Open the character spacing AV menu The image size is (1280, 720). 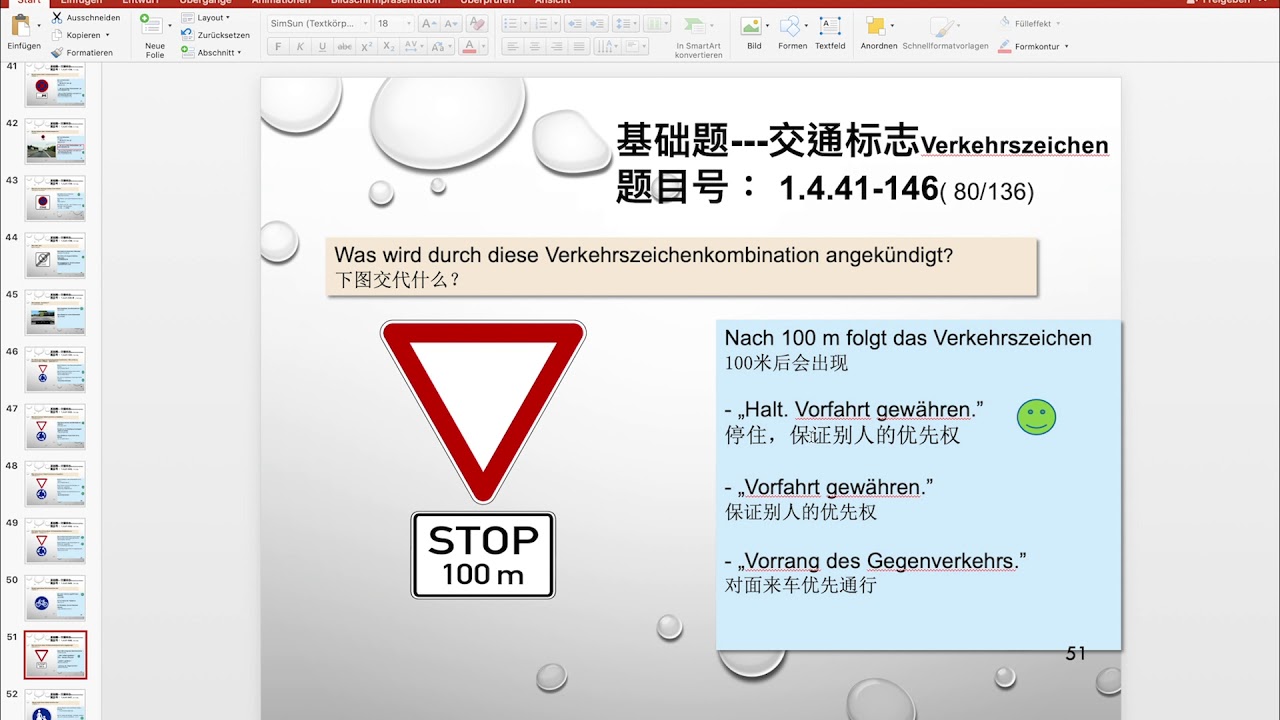(414, 47)
